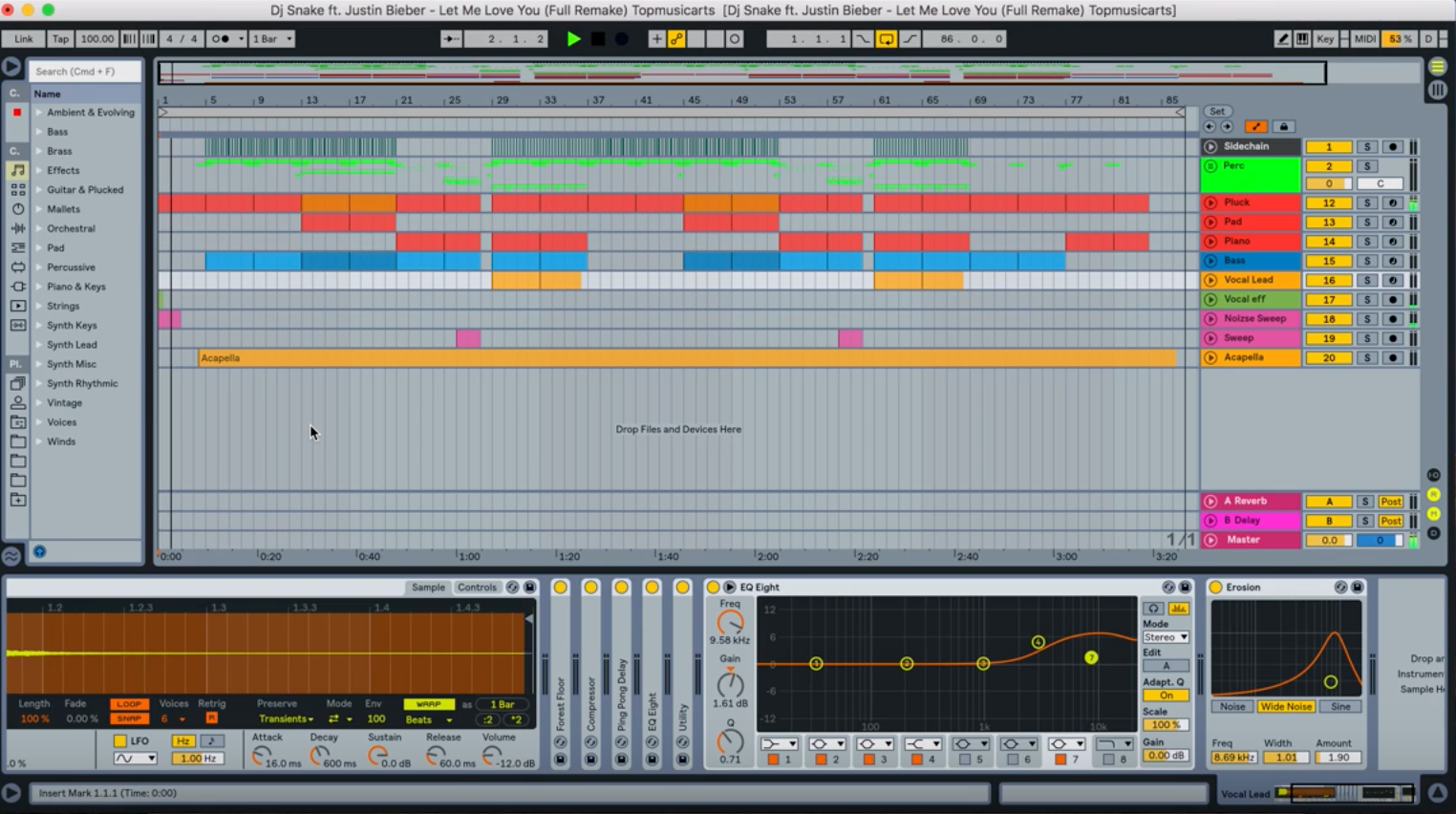Toggle MIDI arrangement overdub plus button

click(656, 39)
